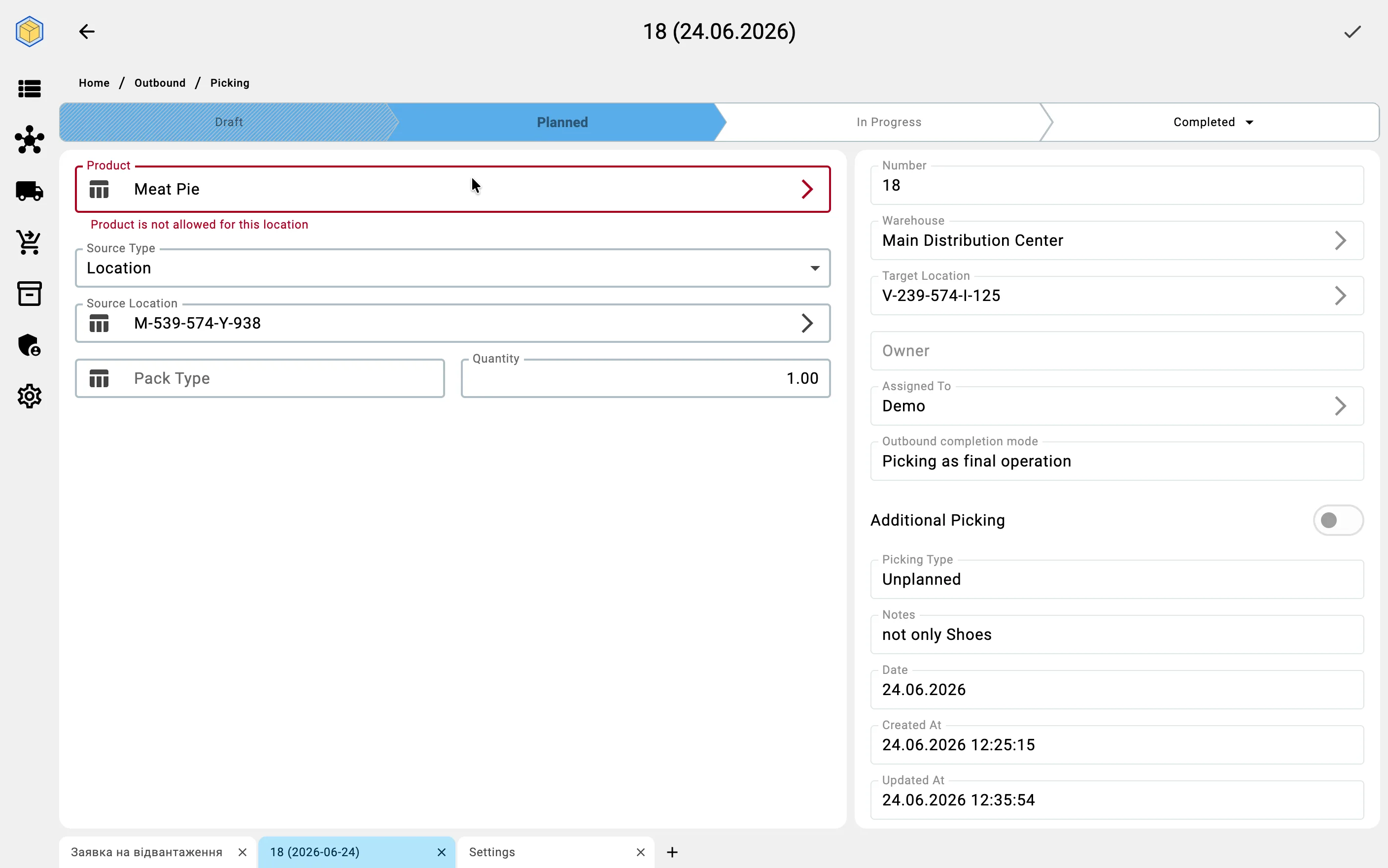Viewport: 1388px width, 868px height.
Task: Open the settings gear sidebar icon
Action: click(x=29, y=396)
